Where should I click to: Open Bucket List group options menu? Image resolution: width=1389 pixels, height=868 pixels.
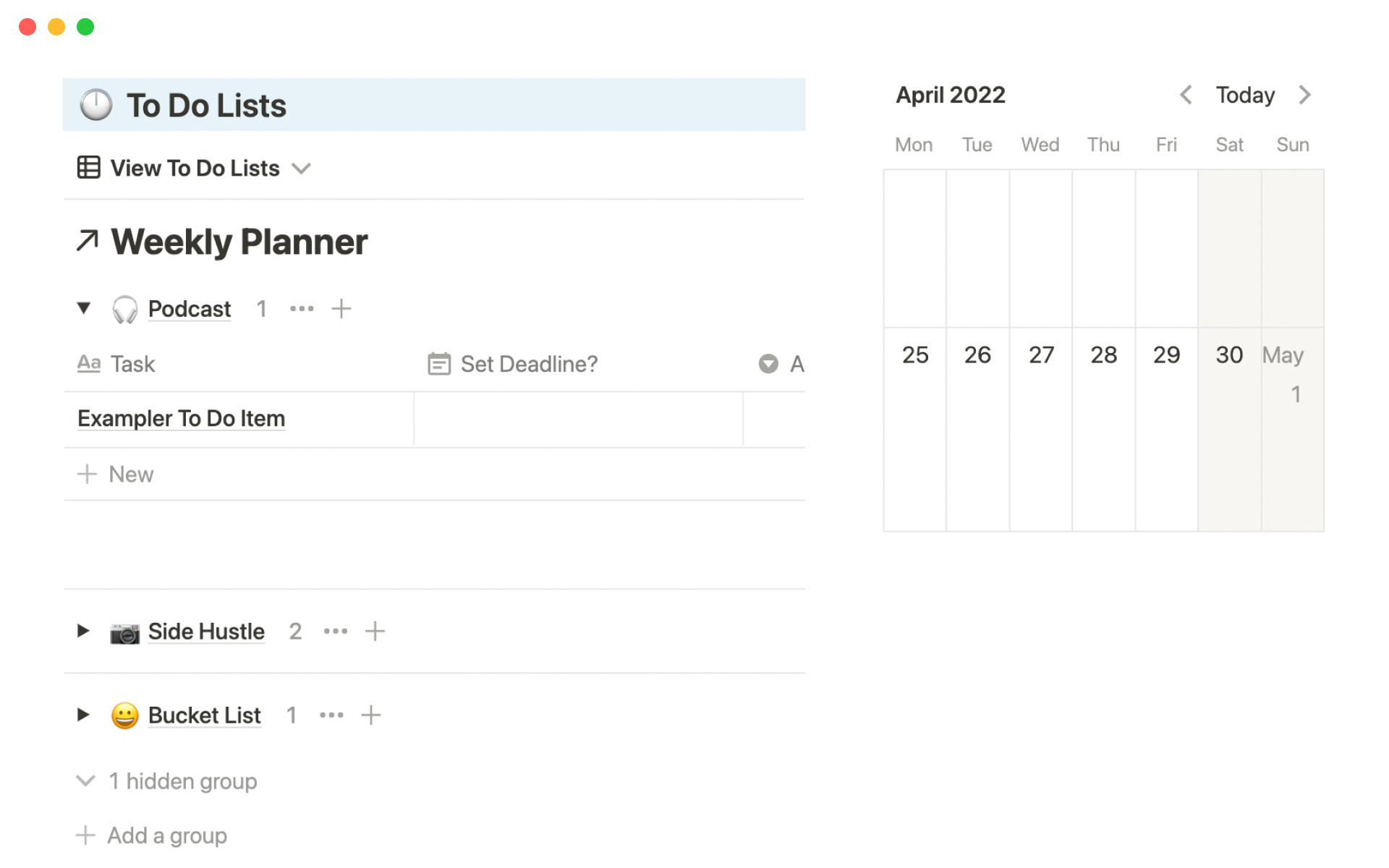point(331,715)
